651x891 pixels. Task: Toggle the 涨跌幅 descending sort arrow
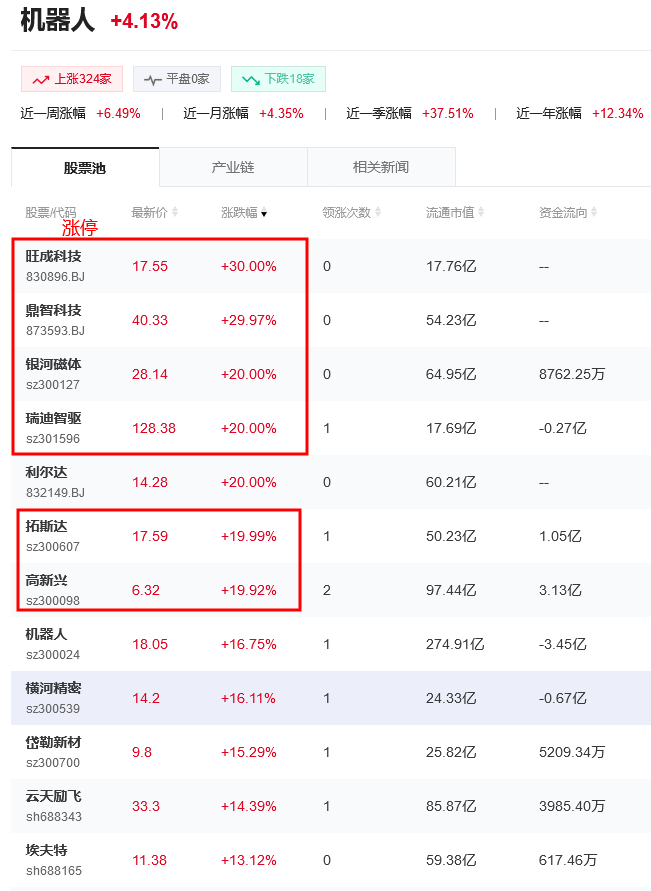pyautogui.click(x=264, y=213)
